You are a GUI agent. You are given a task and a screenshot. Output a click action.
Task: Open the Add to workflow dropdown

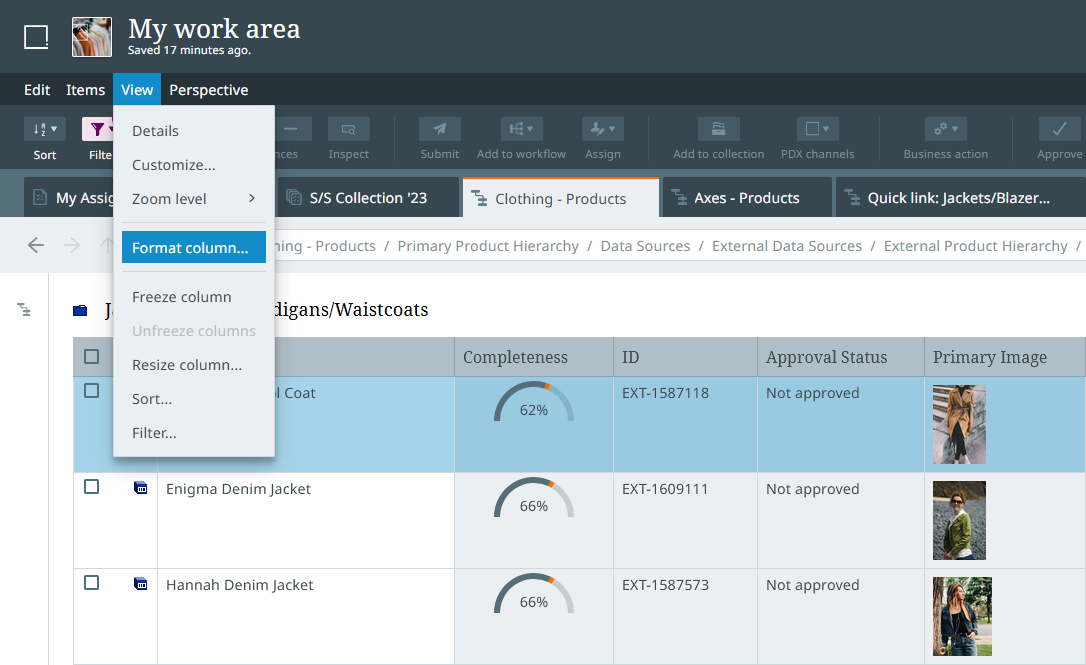[x=521, y=129]
